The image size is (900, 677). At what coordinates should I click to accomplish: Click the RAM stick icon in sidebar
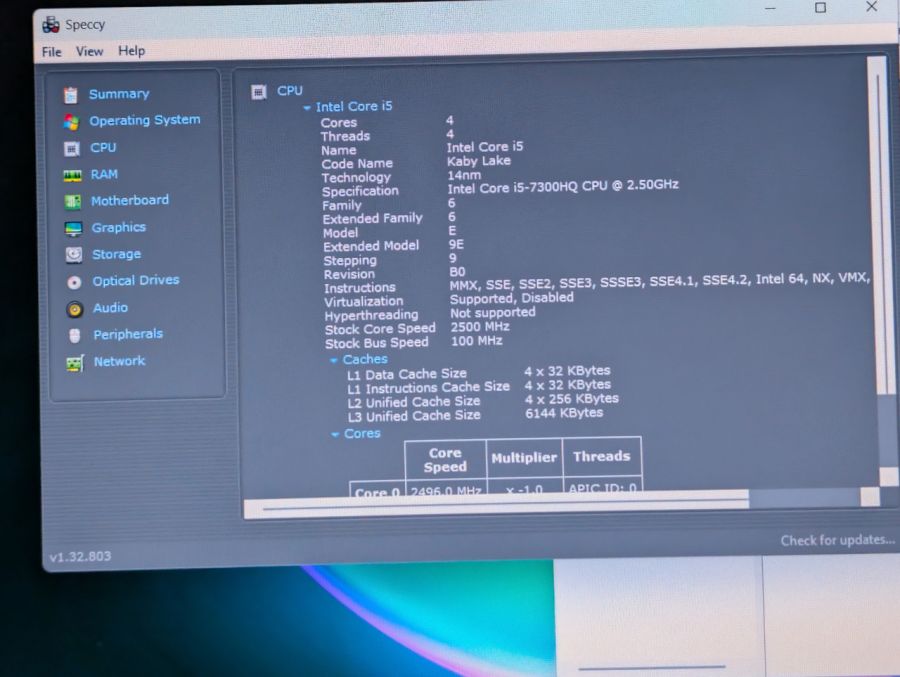72,176
